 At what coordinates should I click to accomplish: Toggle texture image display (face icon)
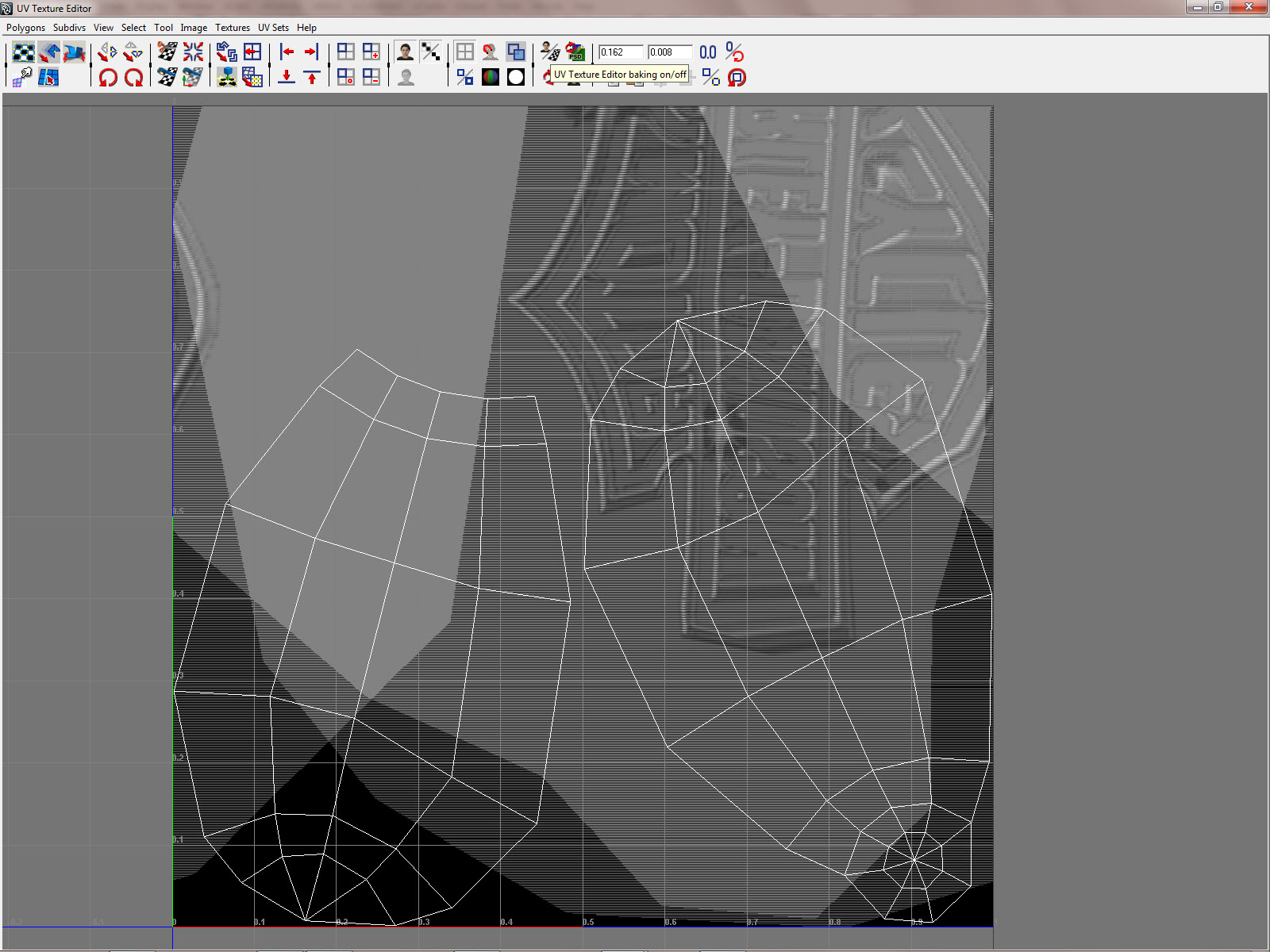coord(406,52)
